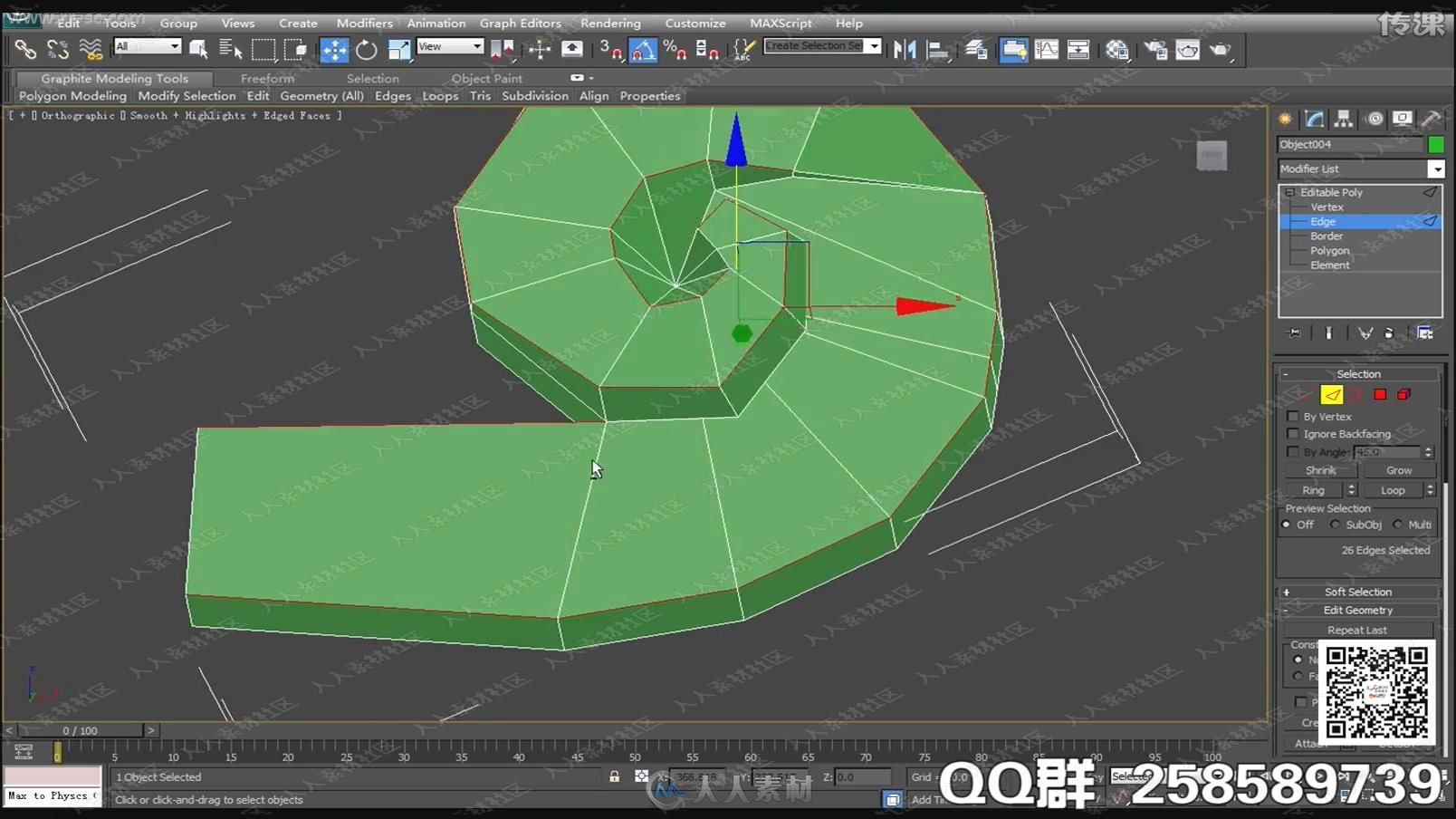Toggle Spinner Snap button
Image resolution: width=1456 pixels, height=819 pixels.
(x=707, y=50)
